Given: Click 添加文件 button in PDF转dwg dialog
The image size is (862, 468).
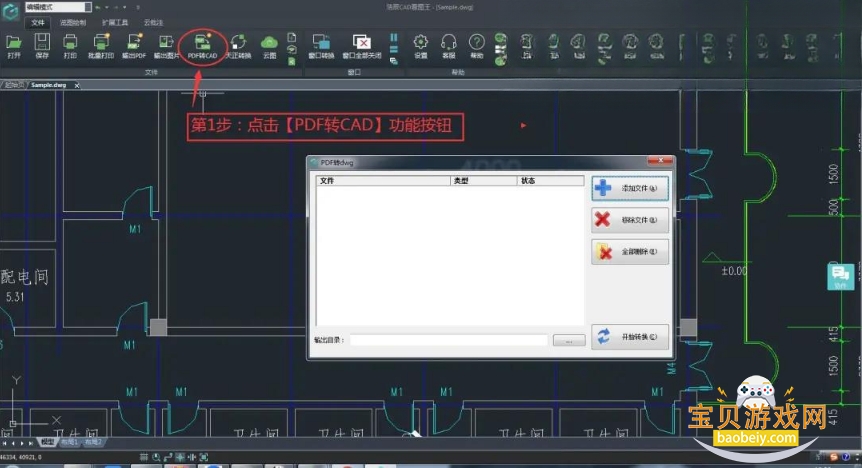Looking at the screenshot, I should click(630, 188).
